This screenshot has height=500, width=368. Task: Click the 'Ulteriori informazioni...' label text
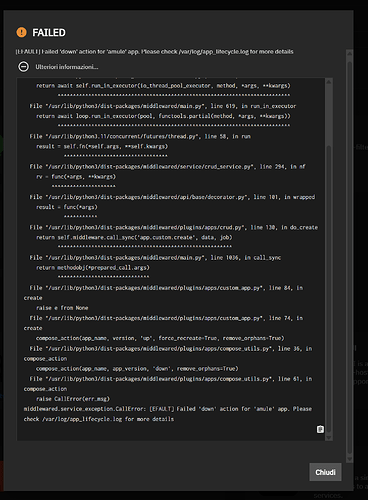tap(67, 67)
